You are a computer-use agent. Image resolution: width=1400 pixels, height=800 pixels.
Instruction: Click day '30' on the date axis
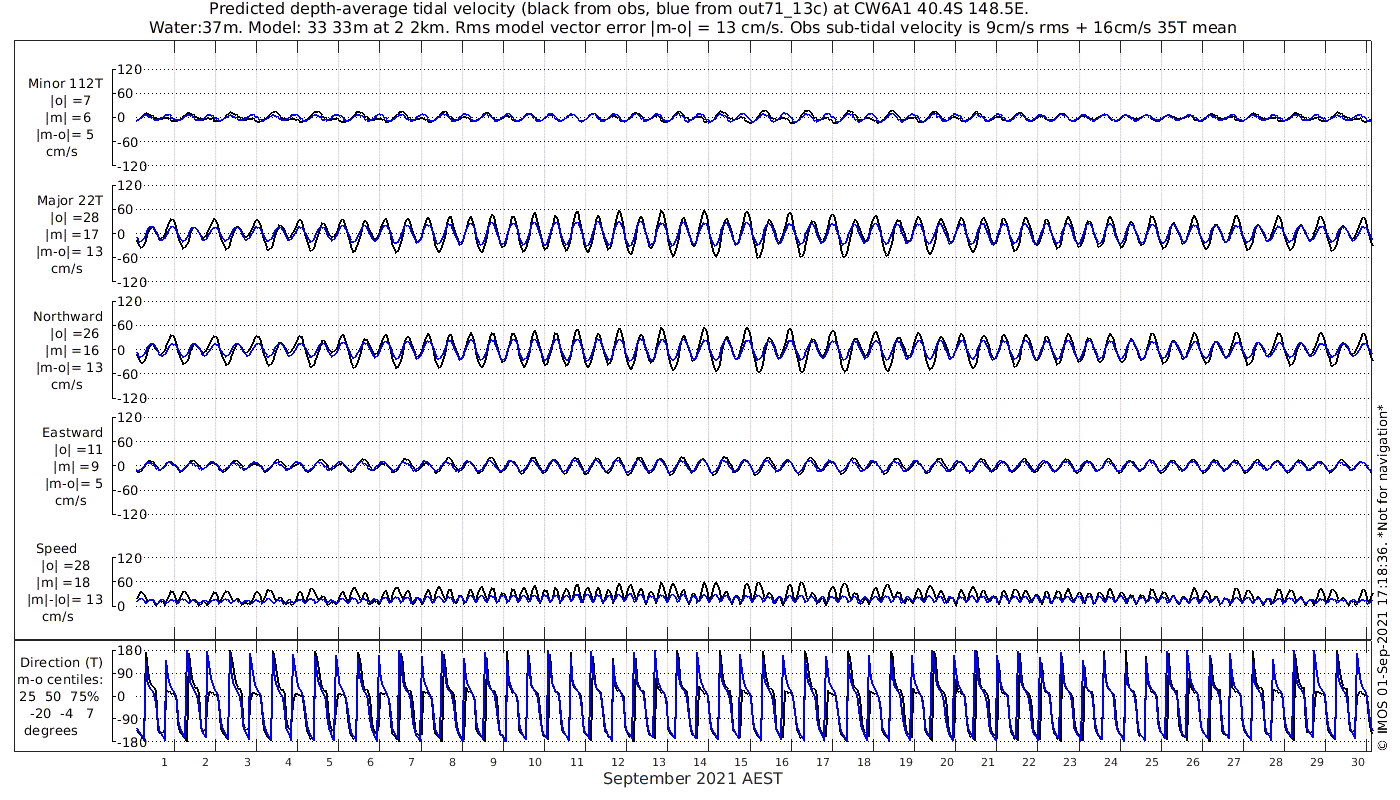pyautogui.click(x=1358, y=762)
